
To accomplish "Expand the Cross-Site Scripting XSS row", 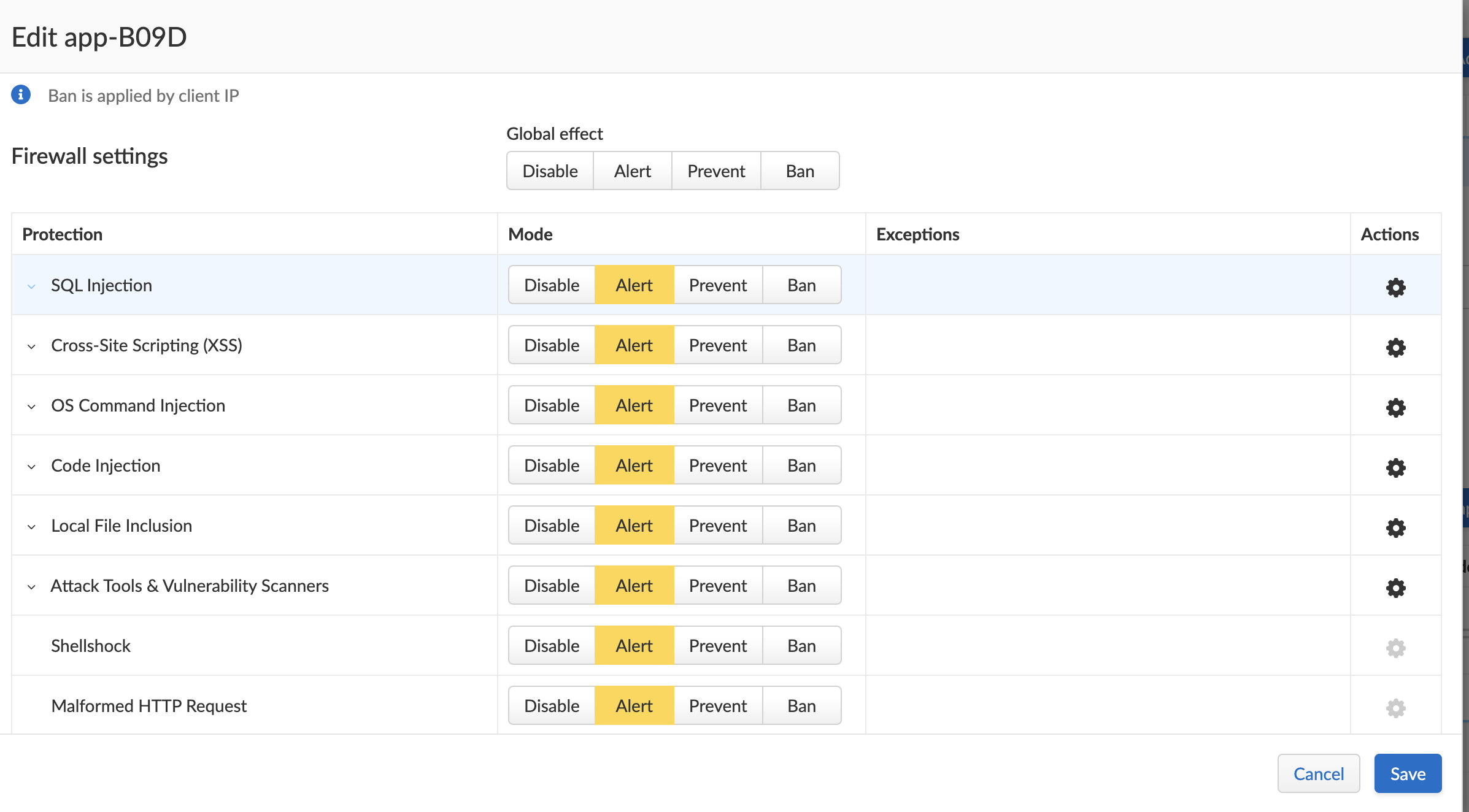I will pyautogui.click(x=31, y=346).
